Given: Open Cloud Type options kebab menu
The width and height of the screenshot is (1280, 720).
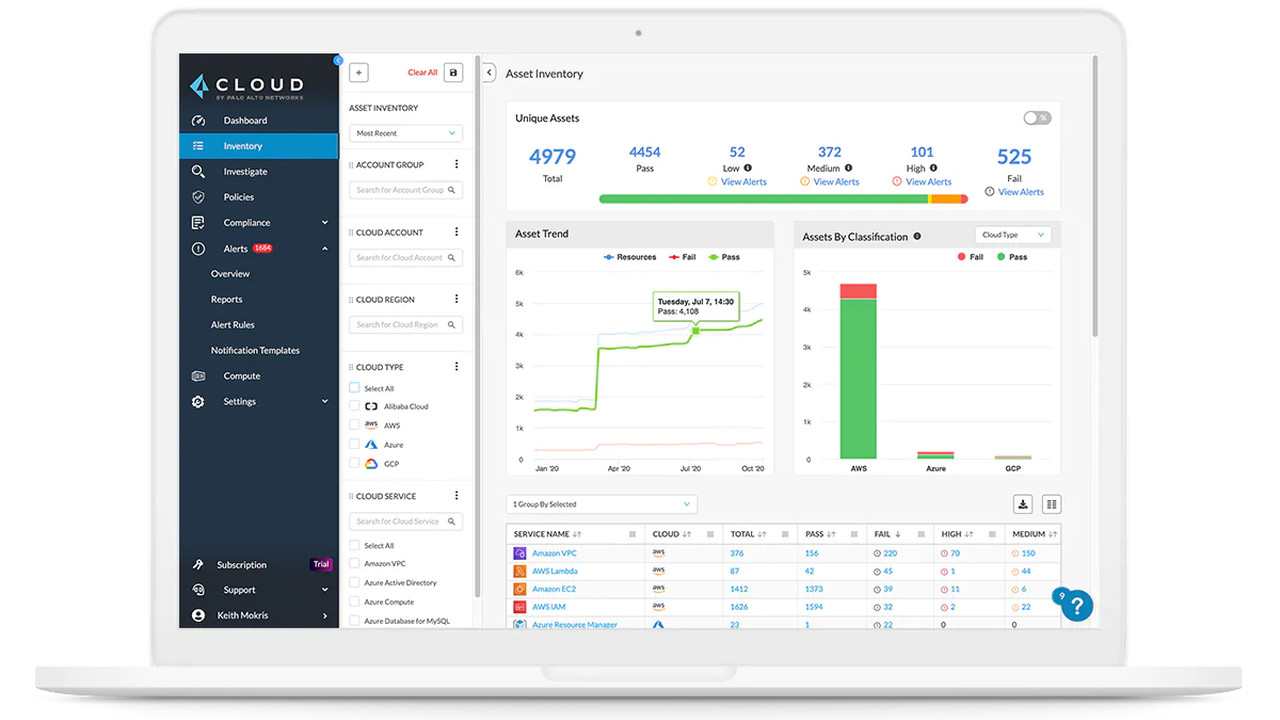Looking at the screenshot, I should [457, 367].
